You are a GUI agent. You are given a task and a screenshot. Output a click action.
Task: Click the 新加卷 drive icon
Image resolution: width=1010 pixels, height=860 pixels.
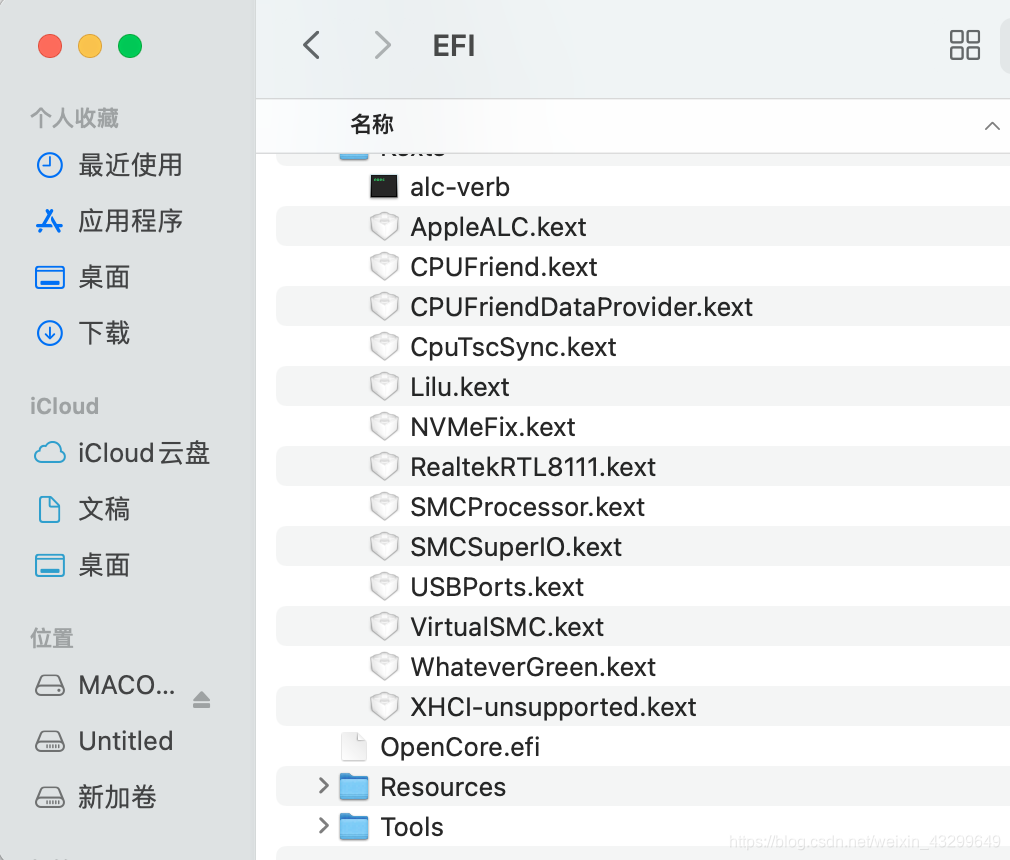(x=50, y=798)
